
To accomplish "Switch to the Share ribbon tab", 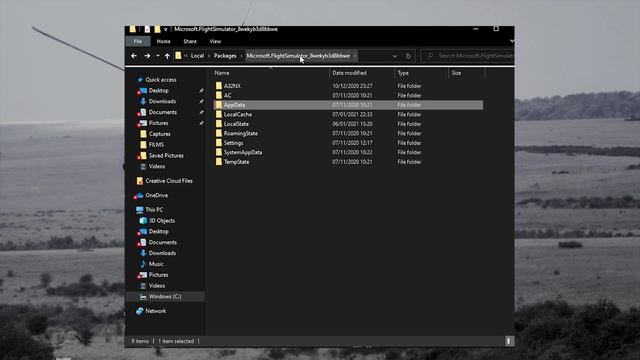I will (x=190, y=41).
